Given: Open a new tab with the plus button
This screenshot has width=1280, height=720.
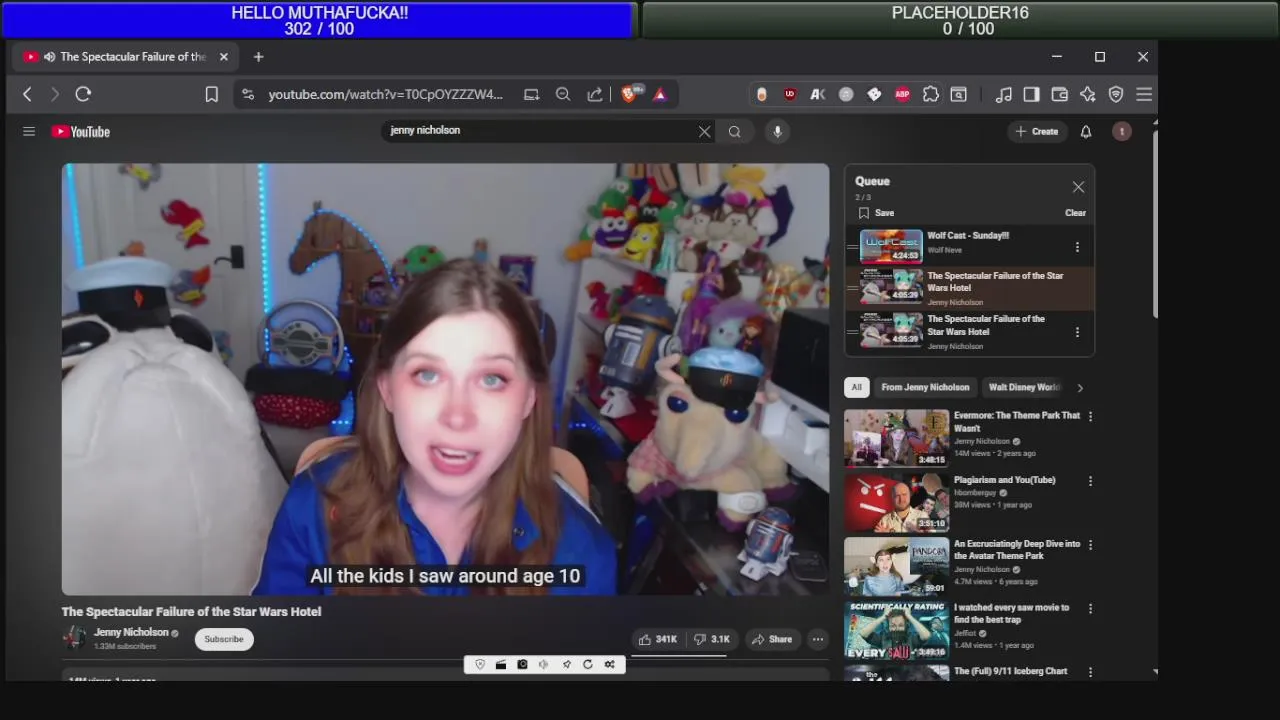Looking at the screenshot, I should [x=258, y=57].
